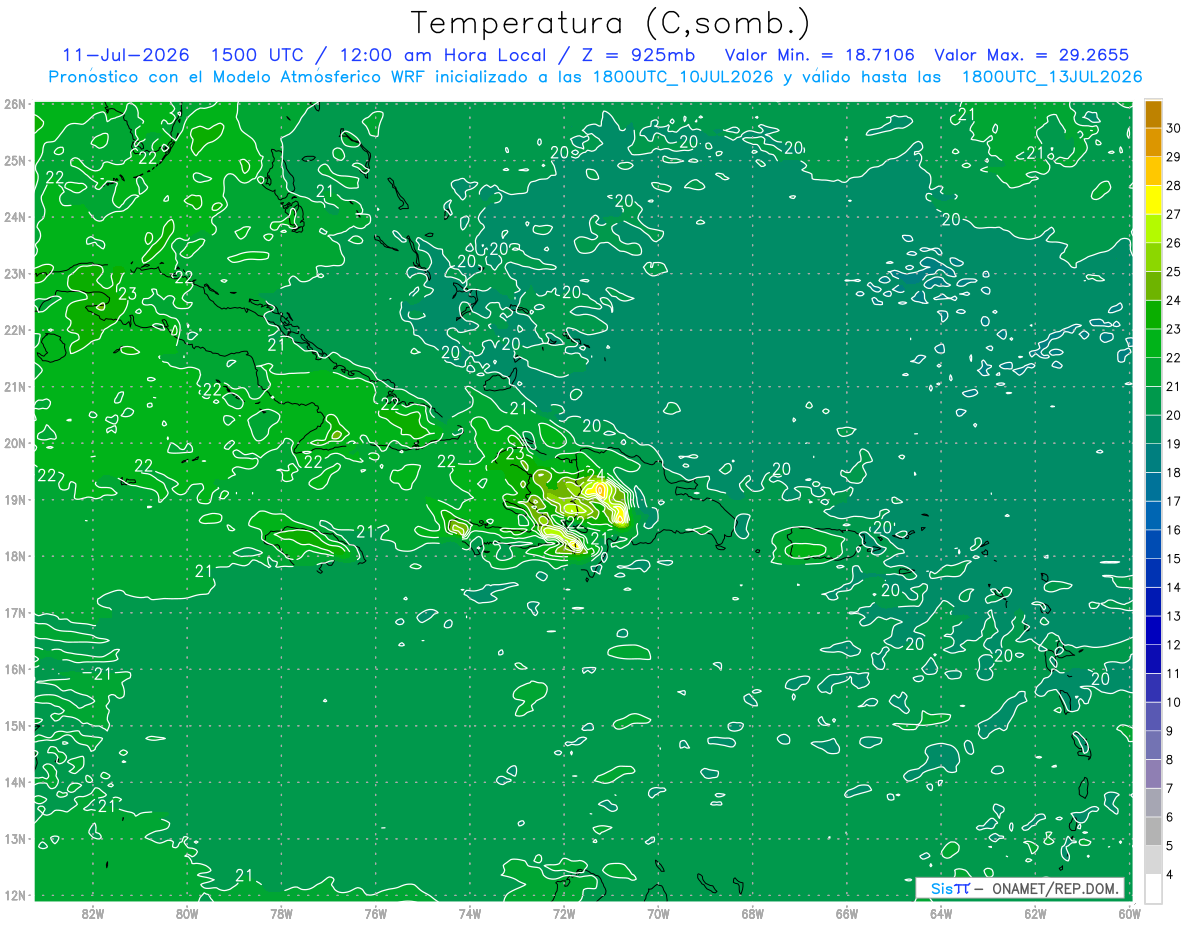This screenshot has height=927, width=1200.
Task: Click the 'Valor Min. = 18.7106' readout
Action: [x=820, y=55]
